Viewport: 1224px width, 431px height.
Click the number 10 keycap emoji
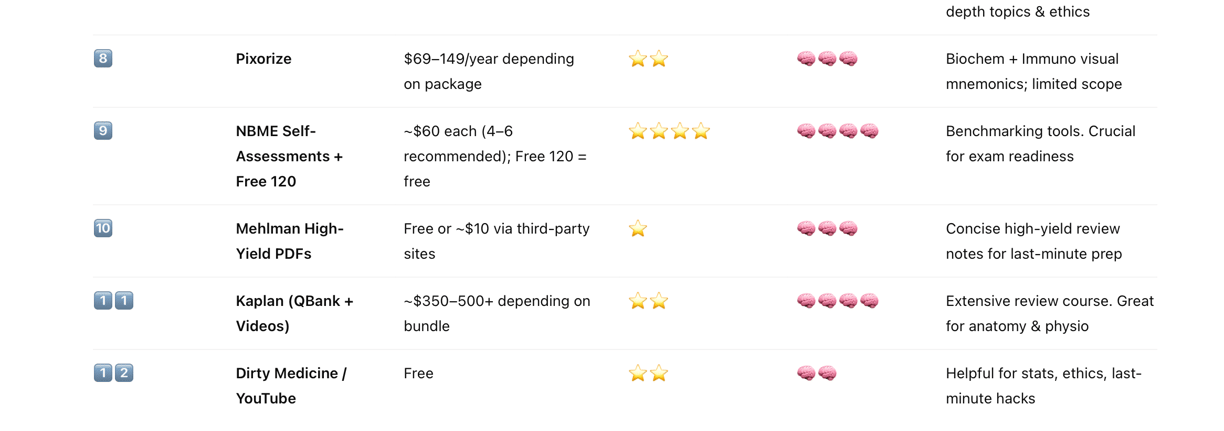tap(103, 228)
